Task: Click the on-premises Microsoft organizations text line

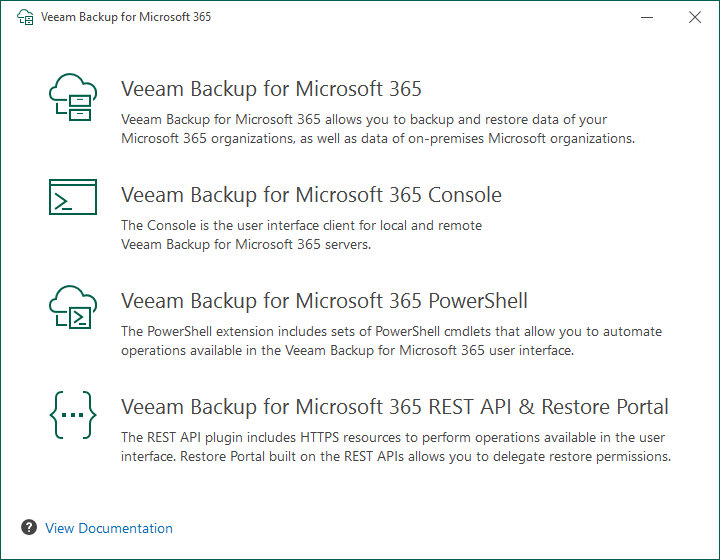Action: [x=378, y=139]
